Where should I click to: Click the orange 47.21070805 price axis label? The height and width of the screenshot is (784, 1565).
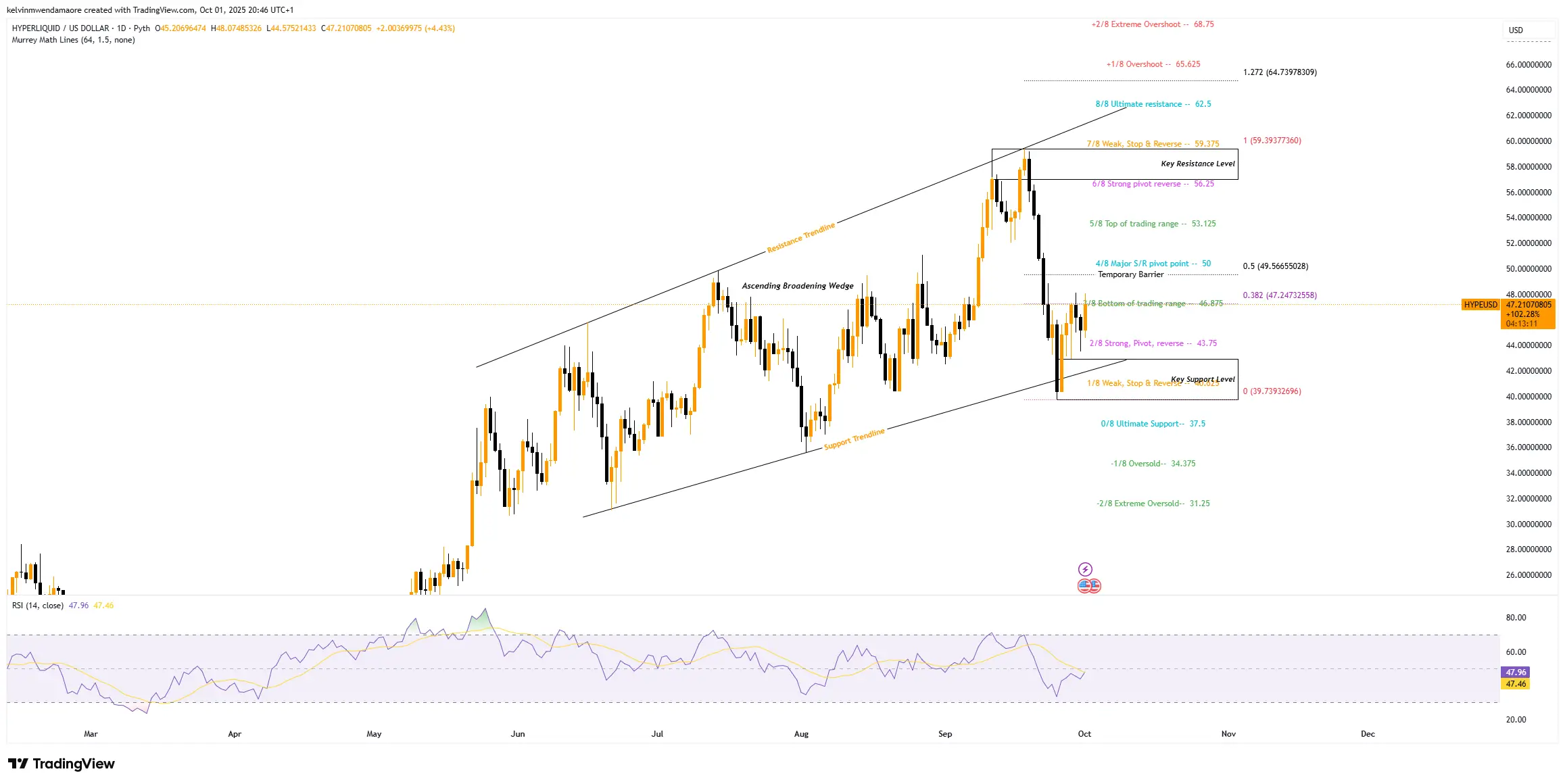click(1528, 305)
